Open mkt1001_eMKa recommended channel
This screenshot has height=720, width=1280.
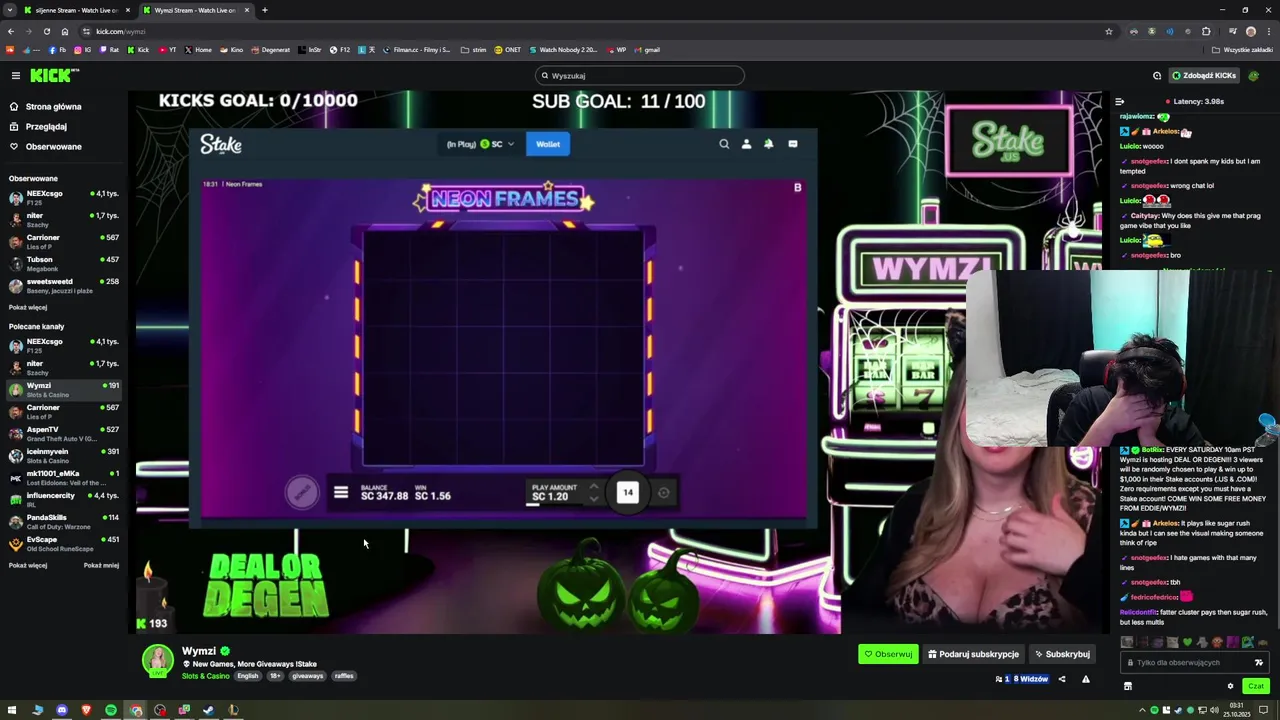pyautogui.click(x=64, y=477)
